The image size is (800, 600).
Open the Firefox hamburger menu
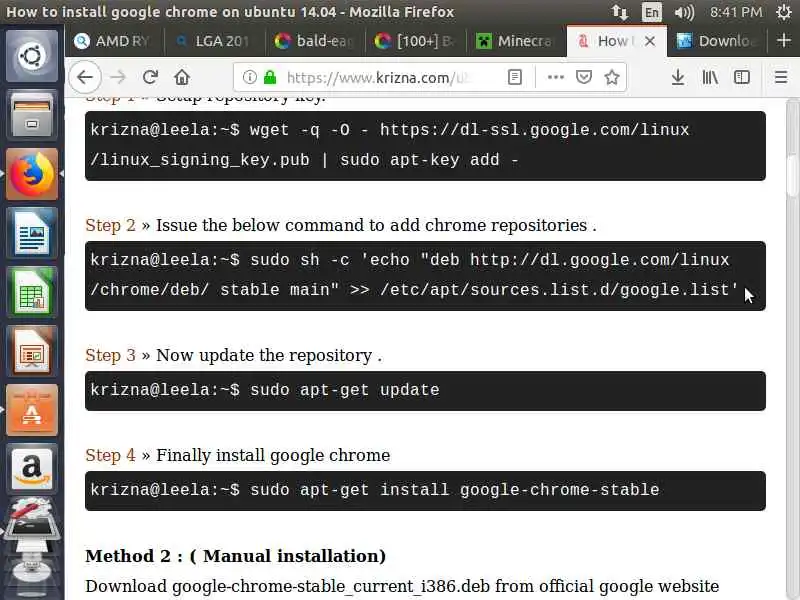pos(781,78)
